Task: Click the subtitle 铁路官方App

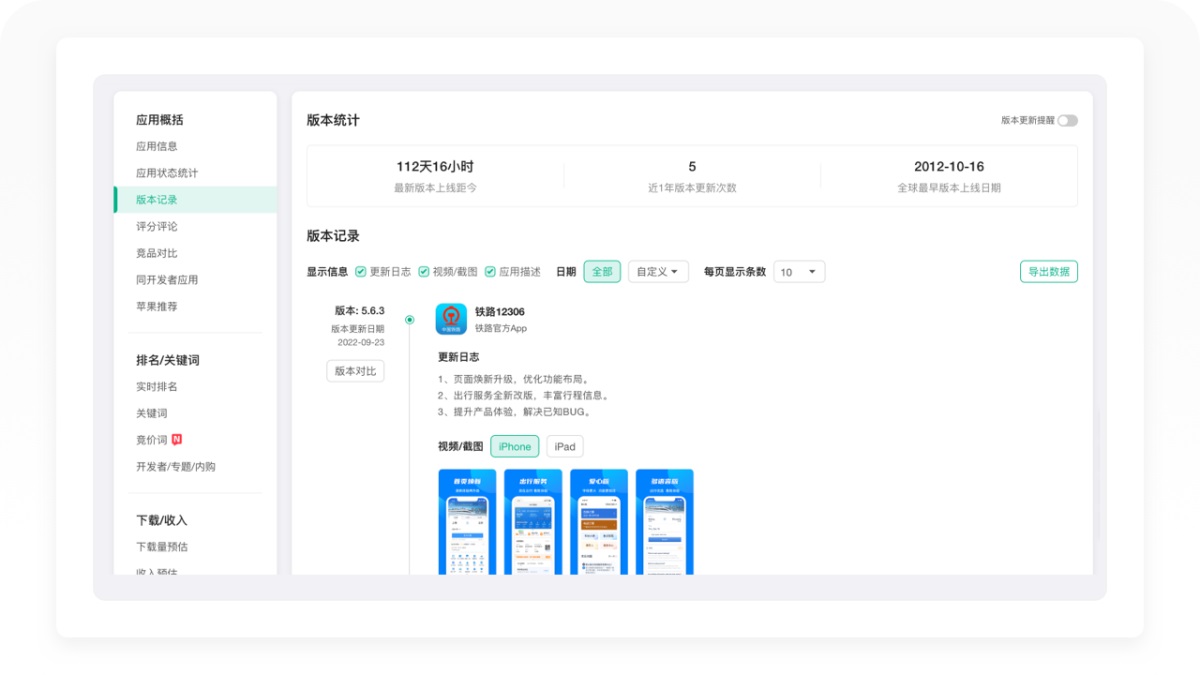Action: [501, 328]
